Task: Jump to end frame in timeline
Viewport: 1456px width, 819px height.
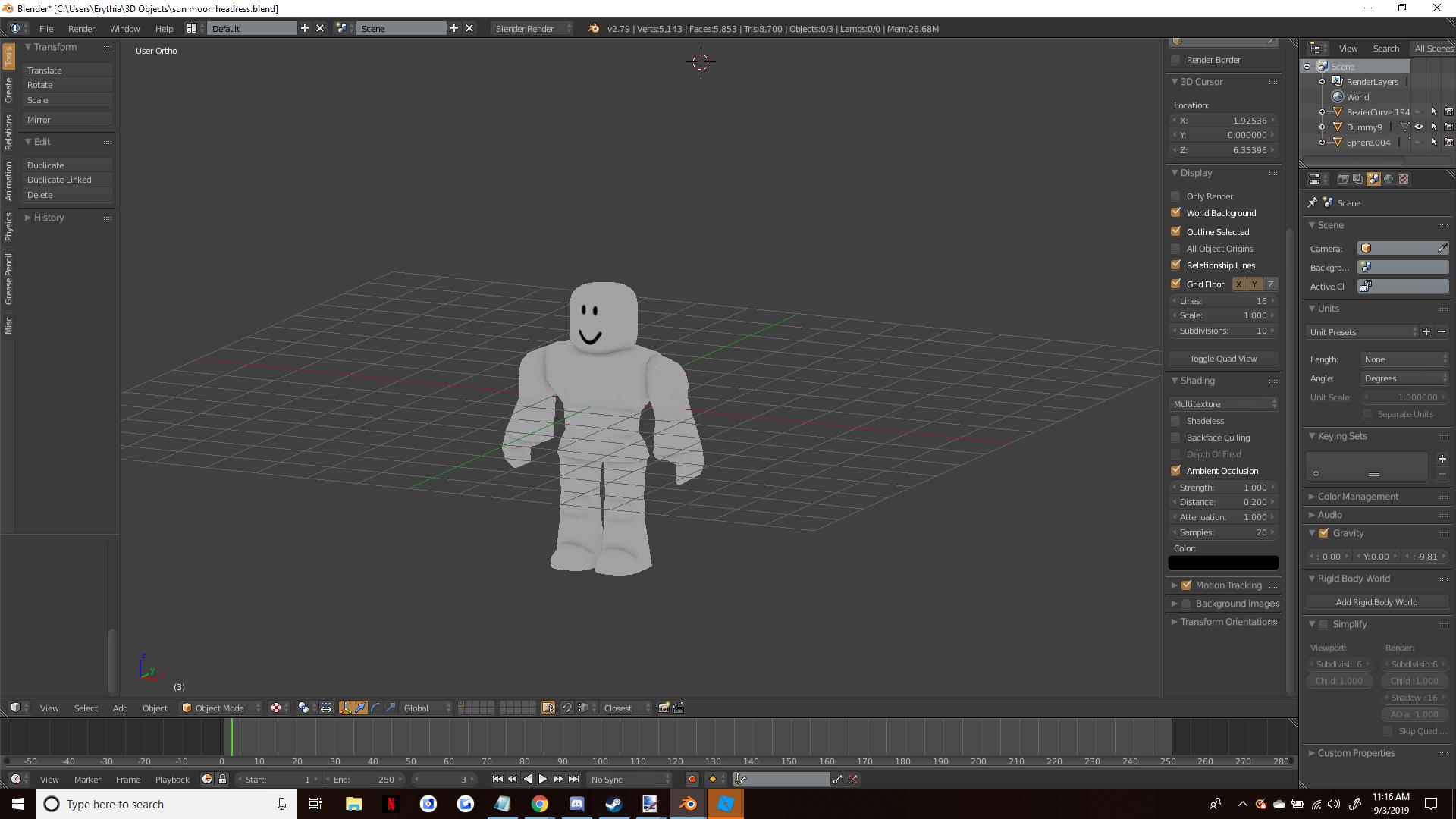Action: (x=574, y=779)
